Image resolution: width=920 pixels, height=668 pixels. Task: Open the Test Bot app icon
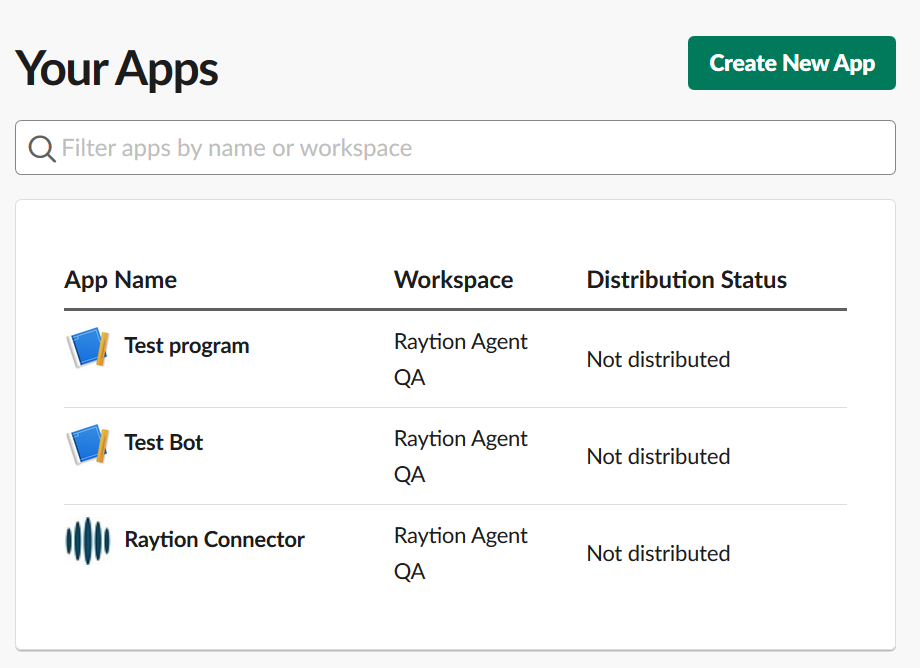87,444
